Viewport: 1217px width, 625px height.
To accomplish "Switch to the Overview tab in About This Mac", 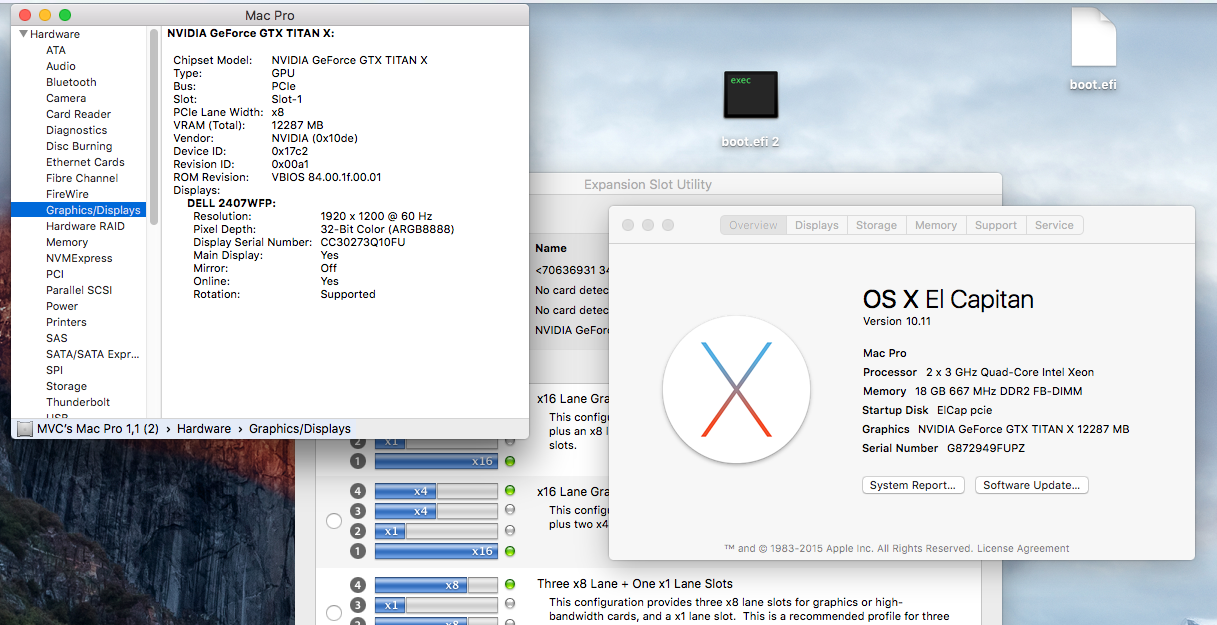I will (753, 225).
